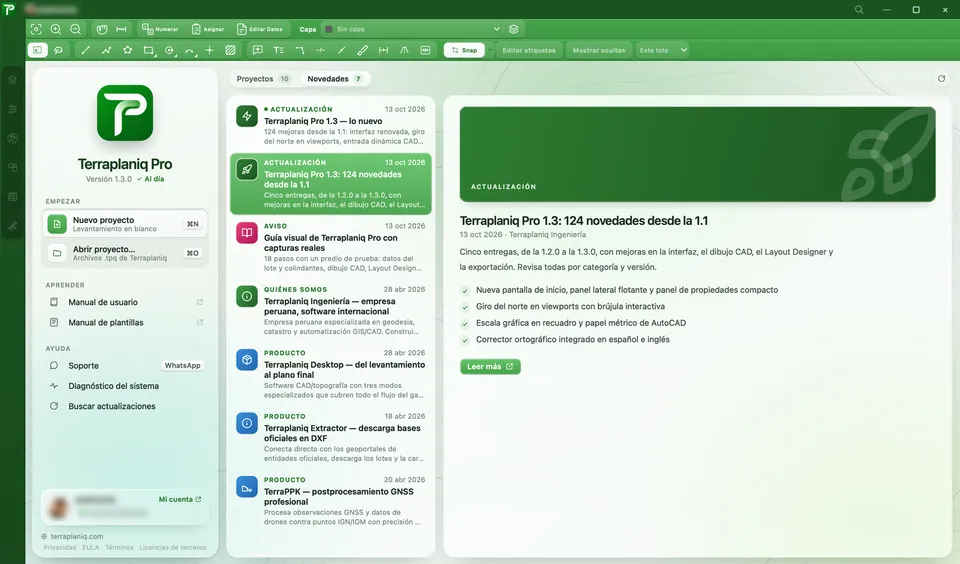Select news item 'Terraplaniq Pro 1.3: 124 novedades'
960x564 pixels.
(331, 184)
